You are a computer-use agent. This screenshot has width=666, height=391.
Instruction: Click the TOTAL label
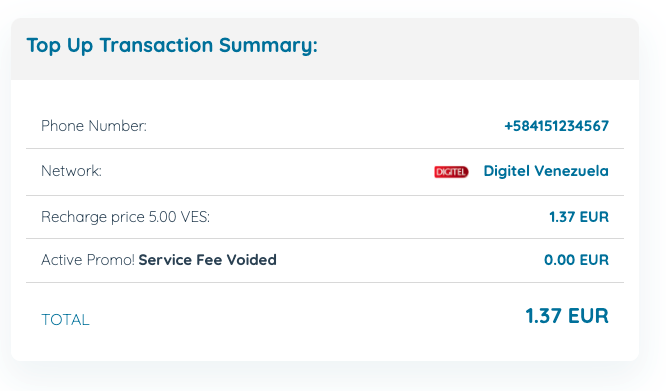click(65, 320)
